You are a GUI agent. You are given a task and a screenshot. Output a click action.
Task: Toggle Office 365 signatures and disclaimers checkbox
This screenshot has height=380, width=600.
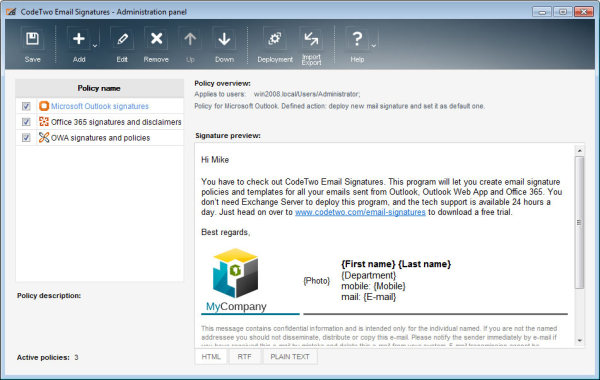click(26, 122)
